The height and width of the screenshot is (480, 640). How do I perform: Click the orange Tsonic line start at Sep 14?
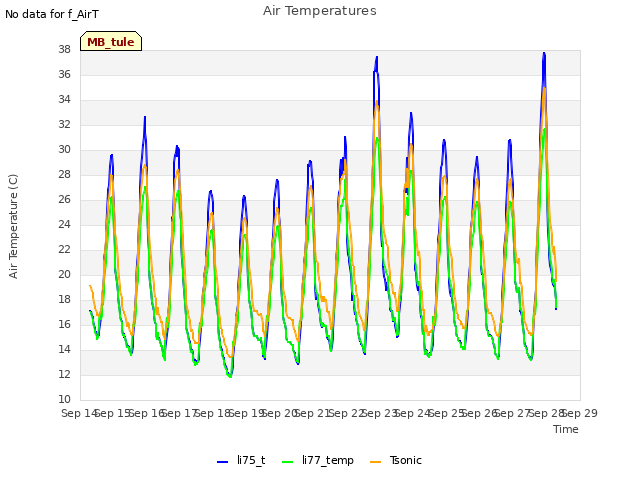coord(90,286)
